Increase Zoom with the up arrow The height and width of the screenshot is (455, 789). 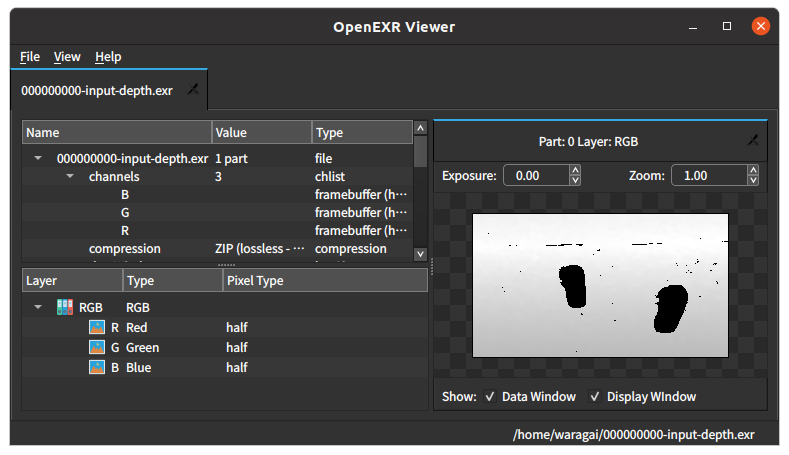click(753, 170)
